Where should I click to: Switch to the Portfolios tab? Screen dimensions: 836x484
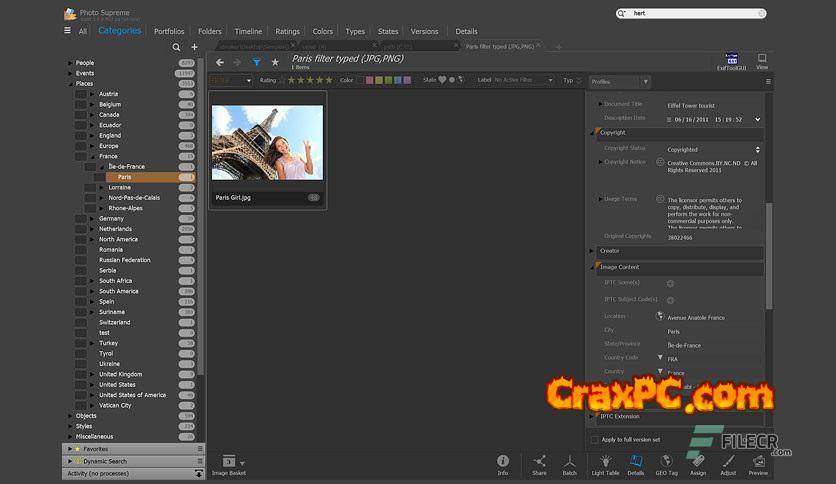169,31
